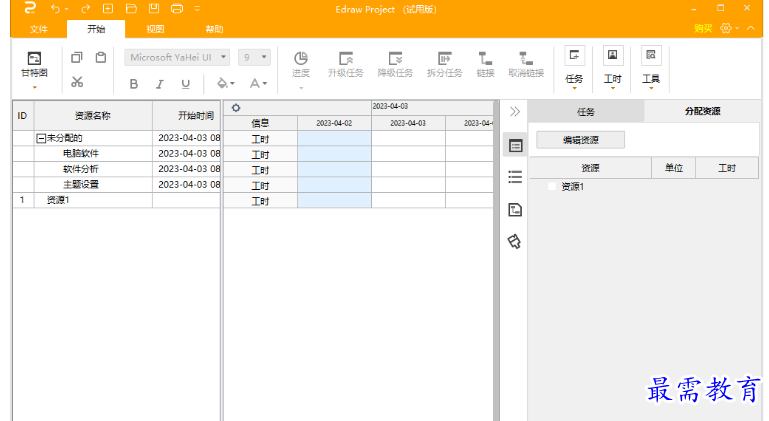Open the list sidebar icon
The width and height of the screenshot is (769, 421).
point(515,177)
